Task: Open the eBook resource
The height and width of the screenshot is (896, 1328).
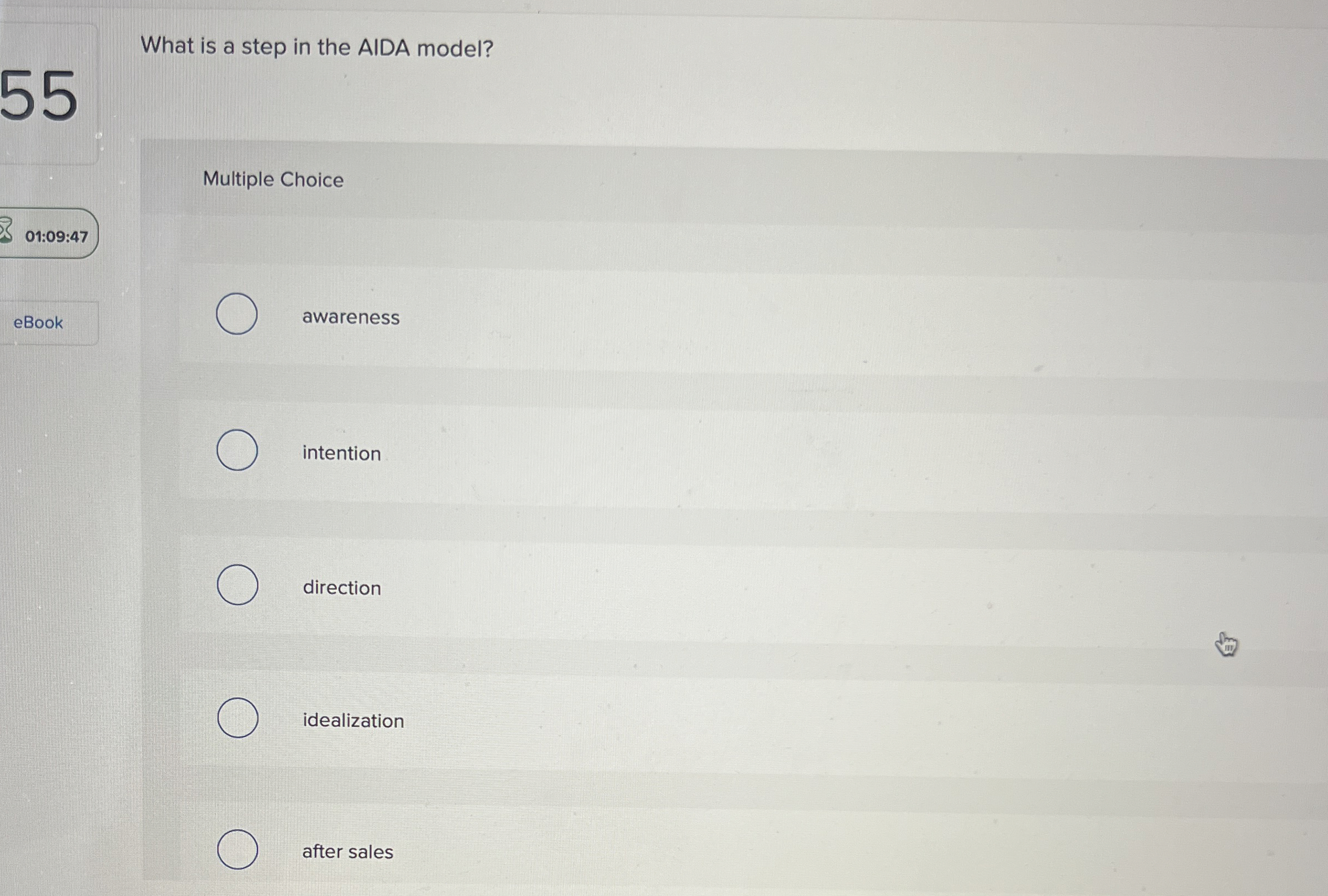Action: point(37,323)
